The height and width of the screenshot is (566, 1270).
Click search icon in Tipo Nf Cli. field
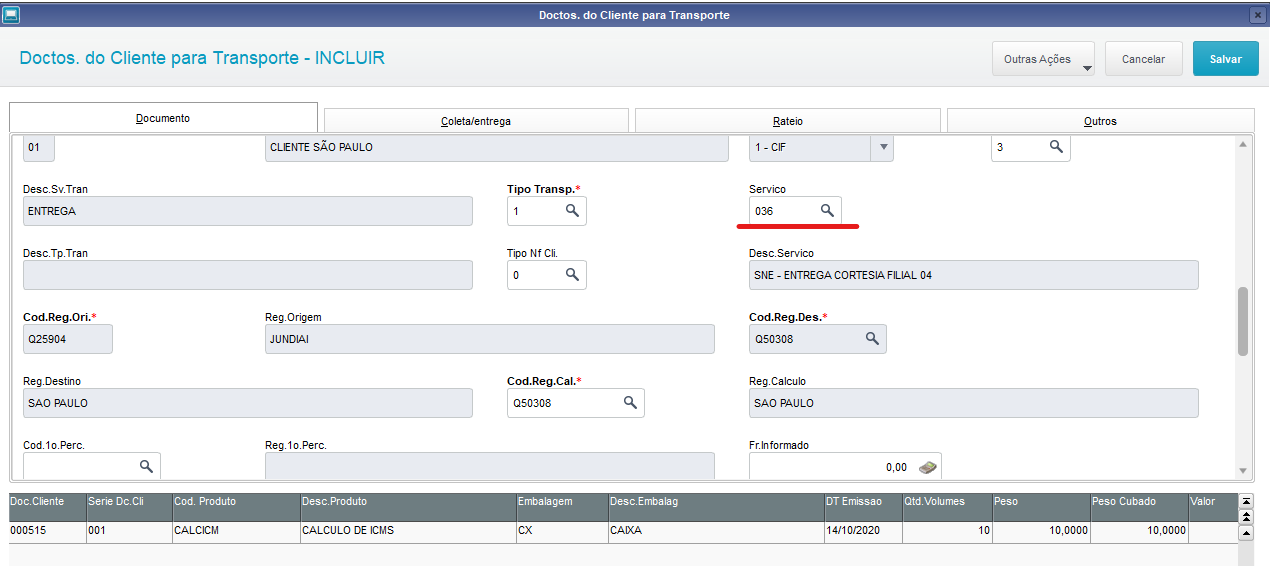pos(572,274)
